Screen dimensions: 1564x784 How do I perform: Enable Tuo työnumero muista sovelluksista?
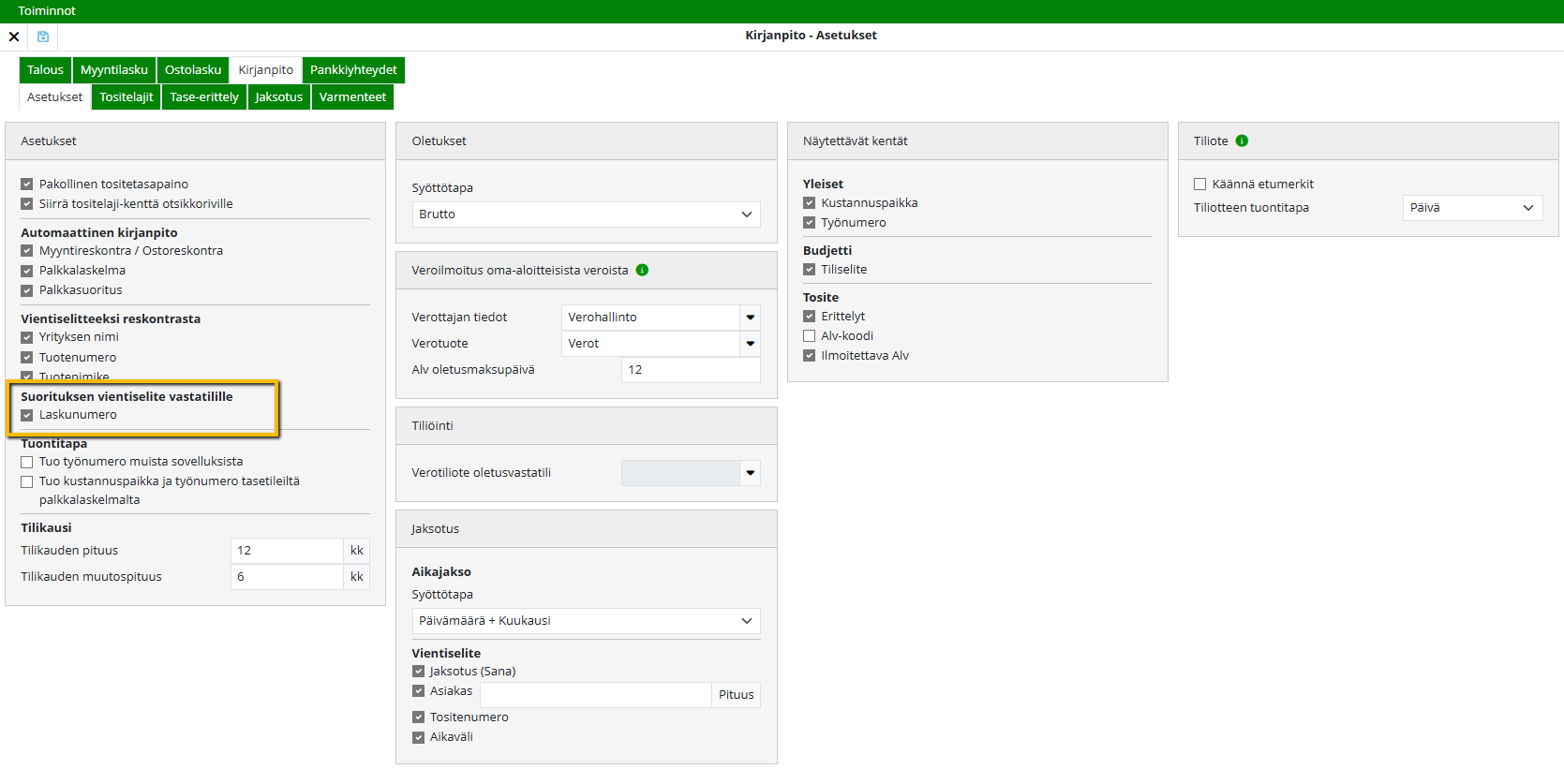pos(27,462)
